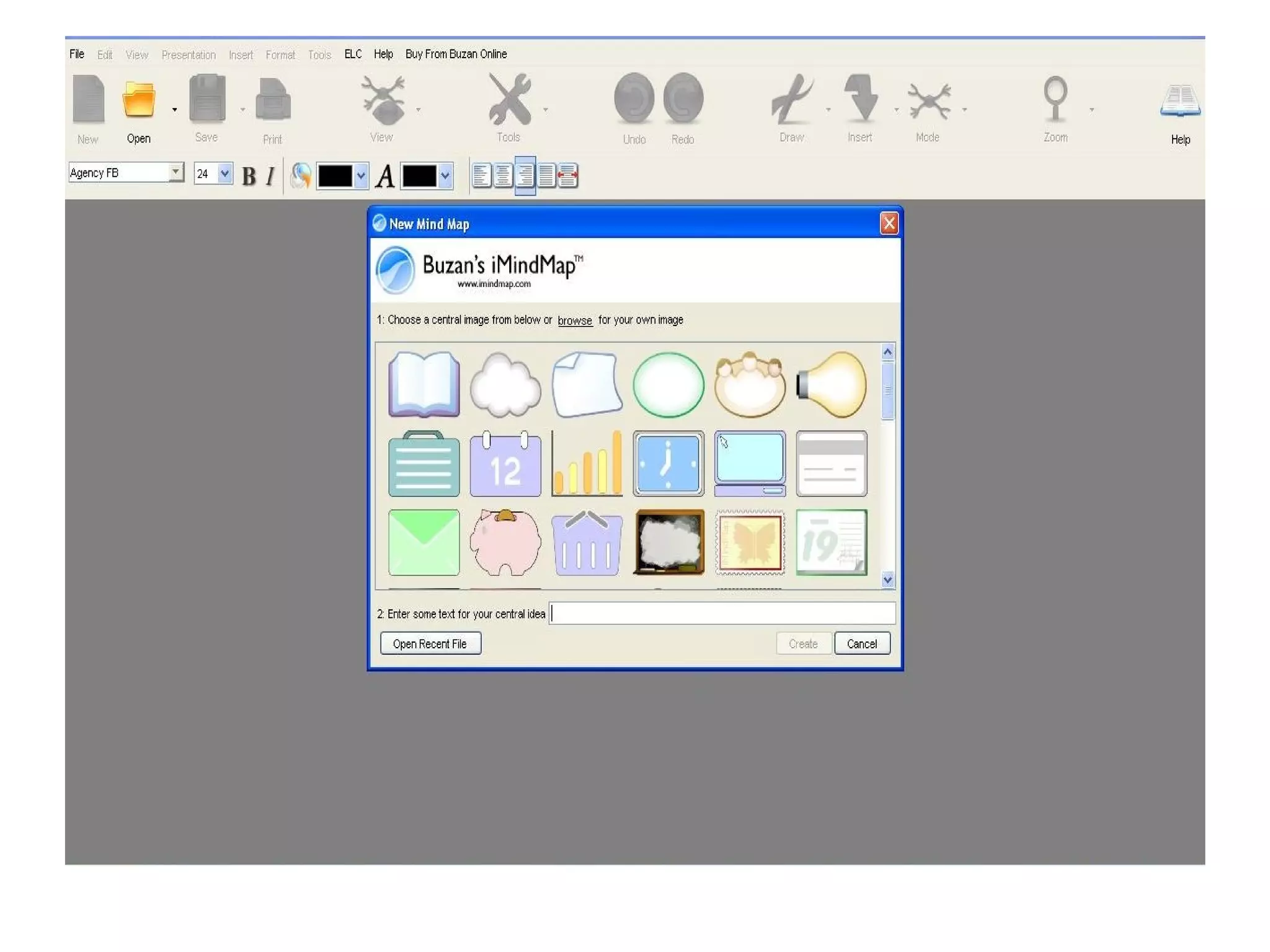Select the cloud central image

(505, 384)
